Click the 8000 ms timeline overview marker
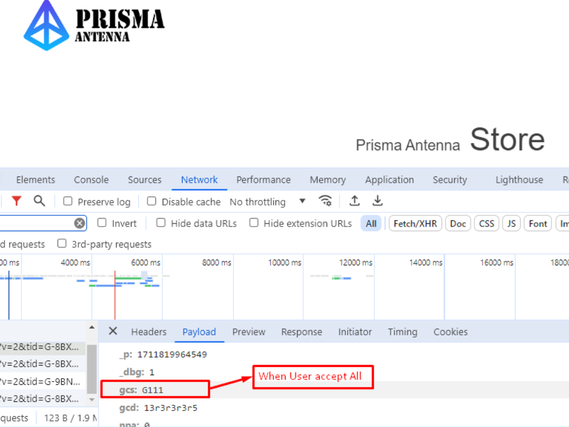 tap(216, 262)
